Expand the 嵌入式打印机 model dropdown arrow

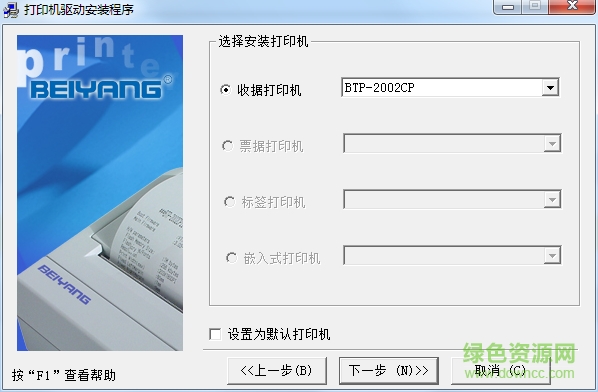click(x=552, y=256)
